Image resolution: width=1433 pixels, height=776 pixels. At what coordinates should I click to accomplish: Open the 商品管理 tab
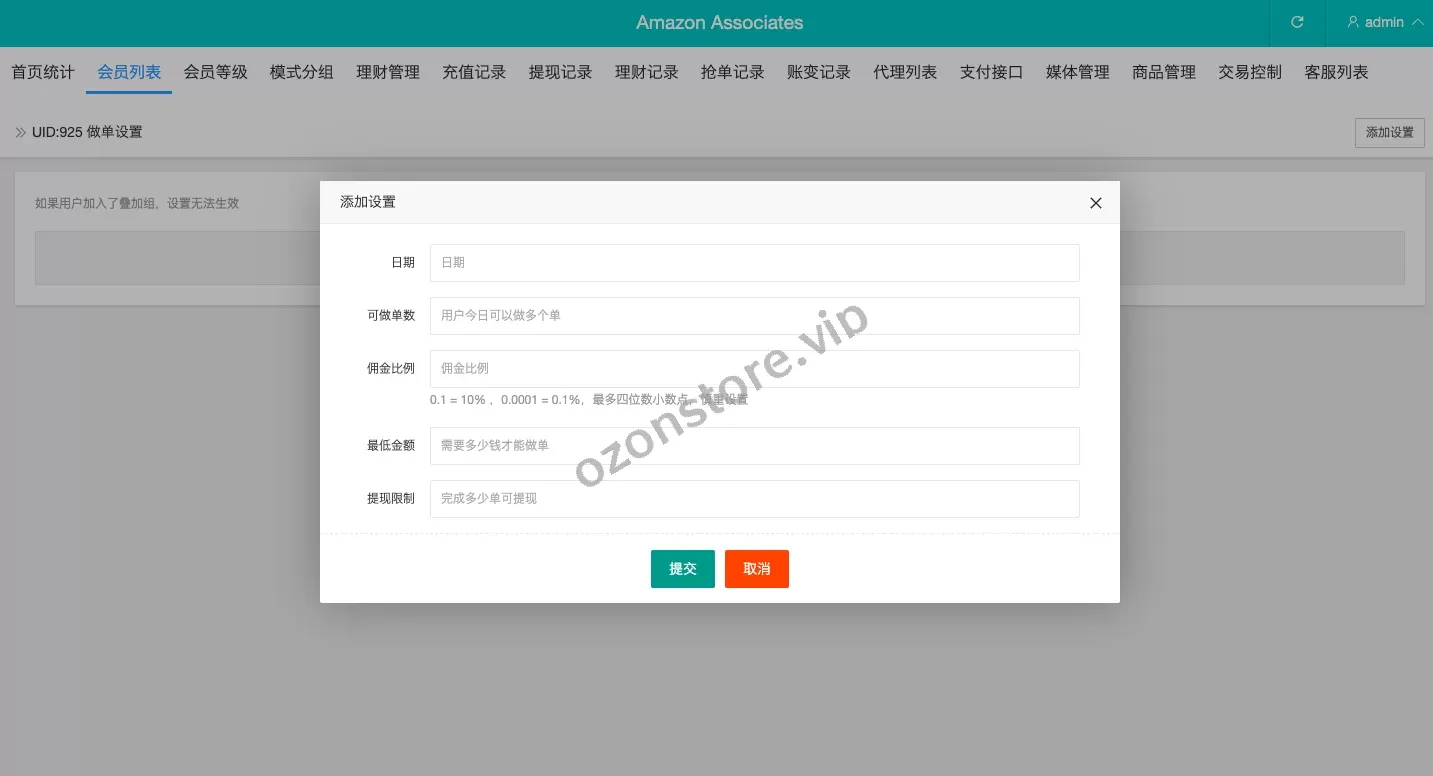click(1164, 72)
